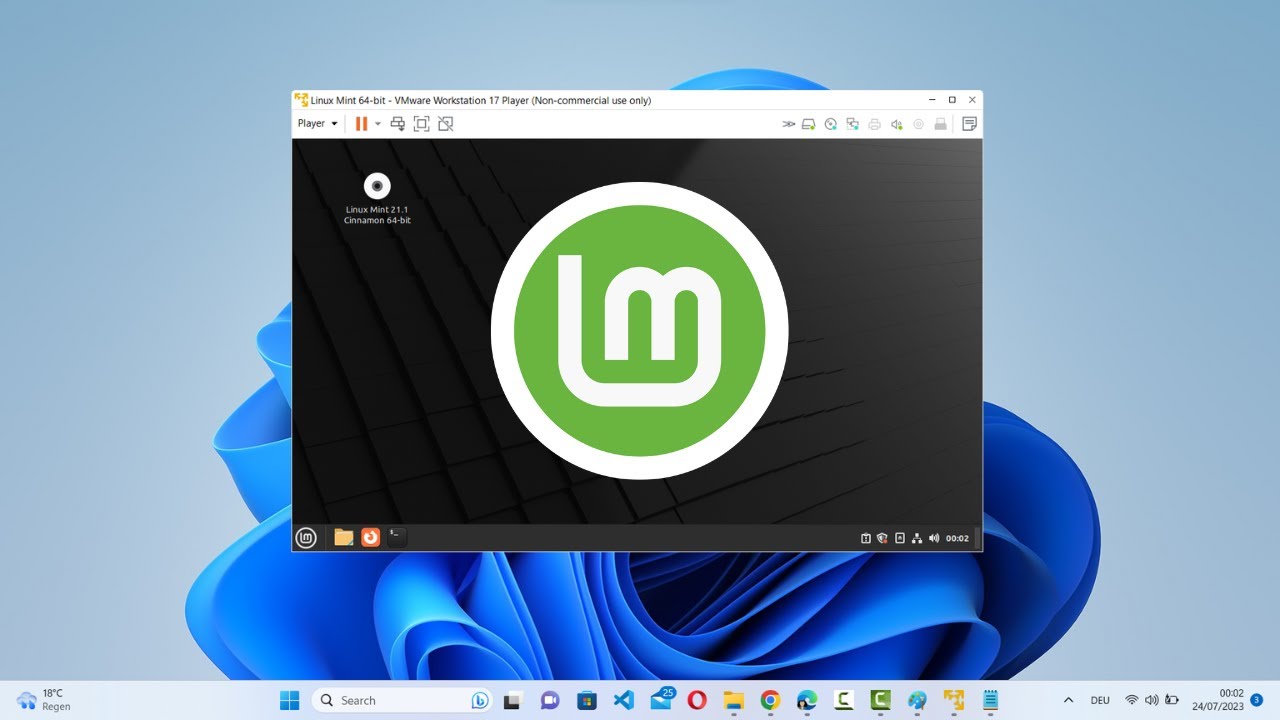Open Google Chrome from the taskbar

pos(770,700)
